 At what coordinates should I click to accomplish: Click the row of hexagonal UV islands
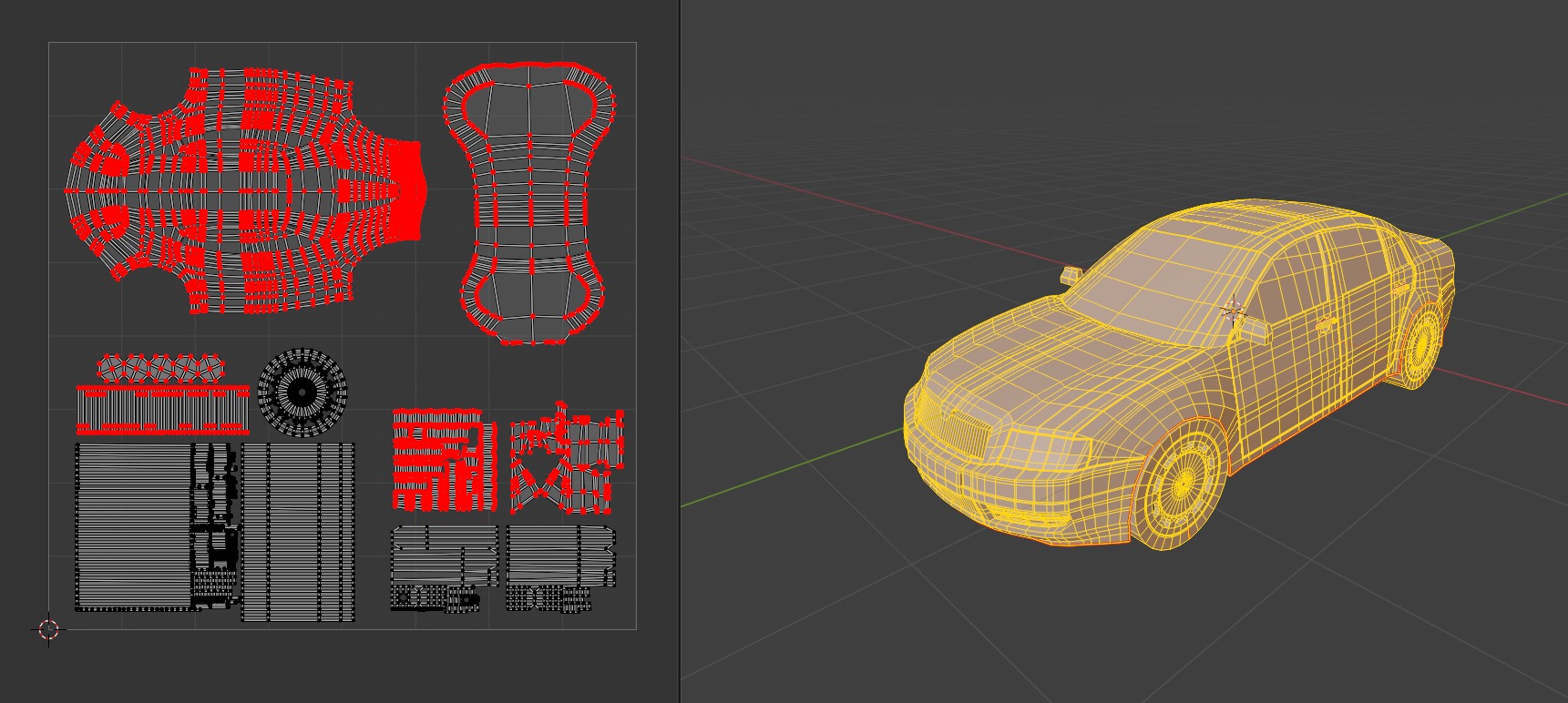tap(160, 368)
